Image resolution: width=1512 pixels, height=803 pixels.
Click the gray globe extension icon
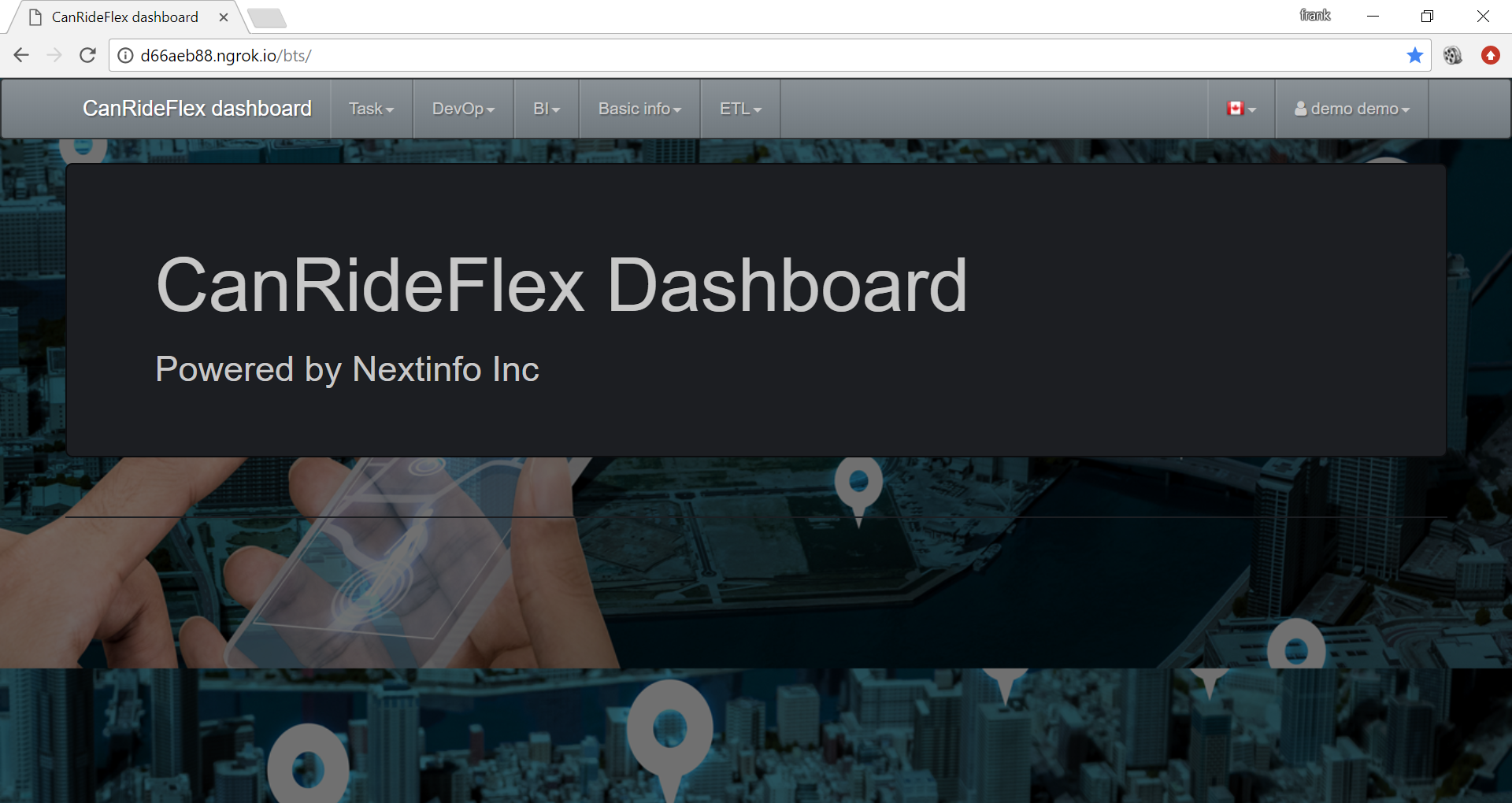click(1452, 55)
